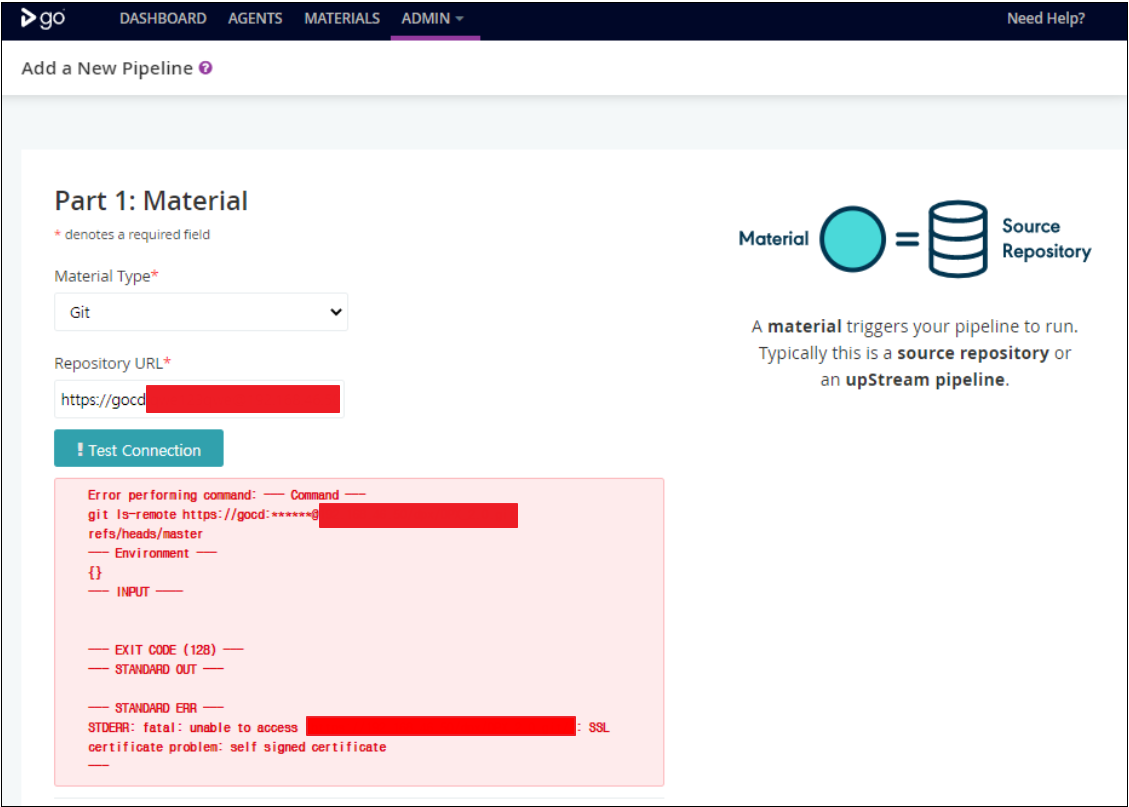1129x807 pixels.
Task: Click the teal Material circle icon
Action: 853,239
